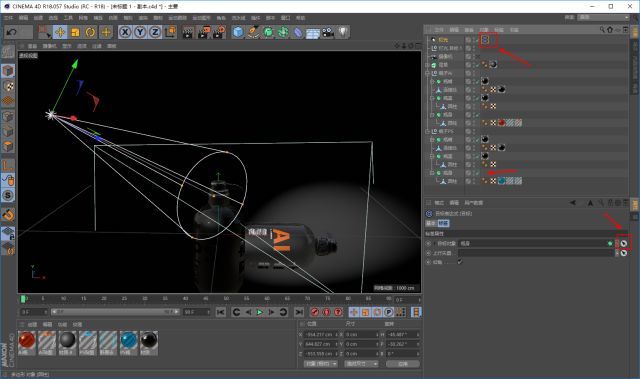Click the Undo arrow in the toolbar
The width and height of the screenshot is (640, 379).
[x=12, y=32]
